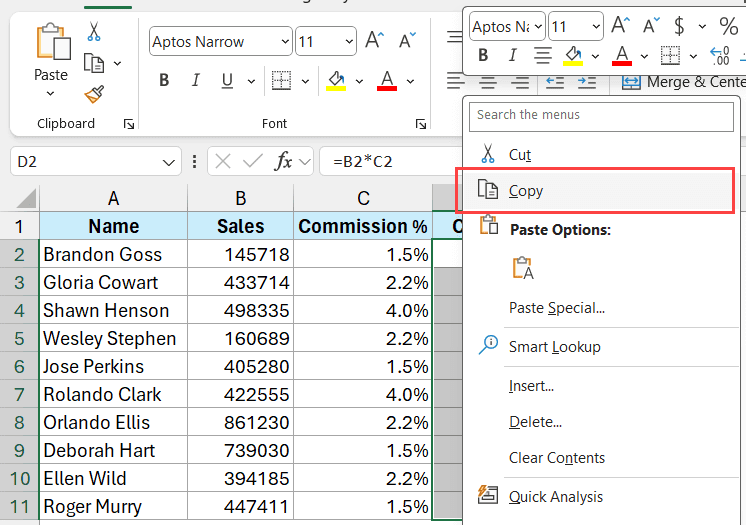Expand the ribbon font size dropdown

pyautogui.click(x=349, y=42)
